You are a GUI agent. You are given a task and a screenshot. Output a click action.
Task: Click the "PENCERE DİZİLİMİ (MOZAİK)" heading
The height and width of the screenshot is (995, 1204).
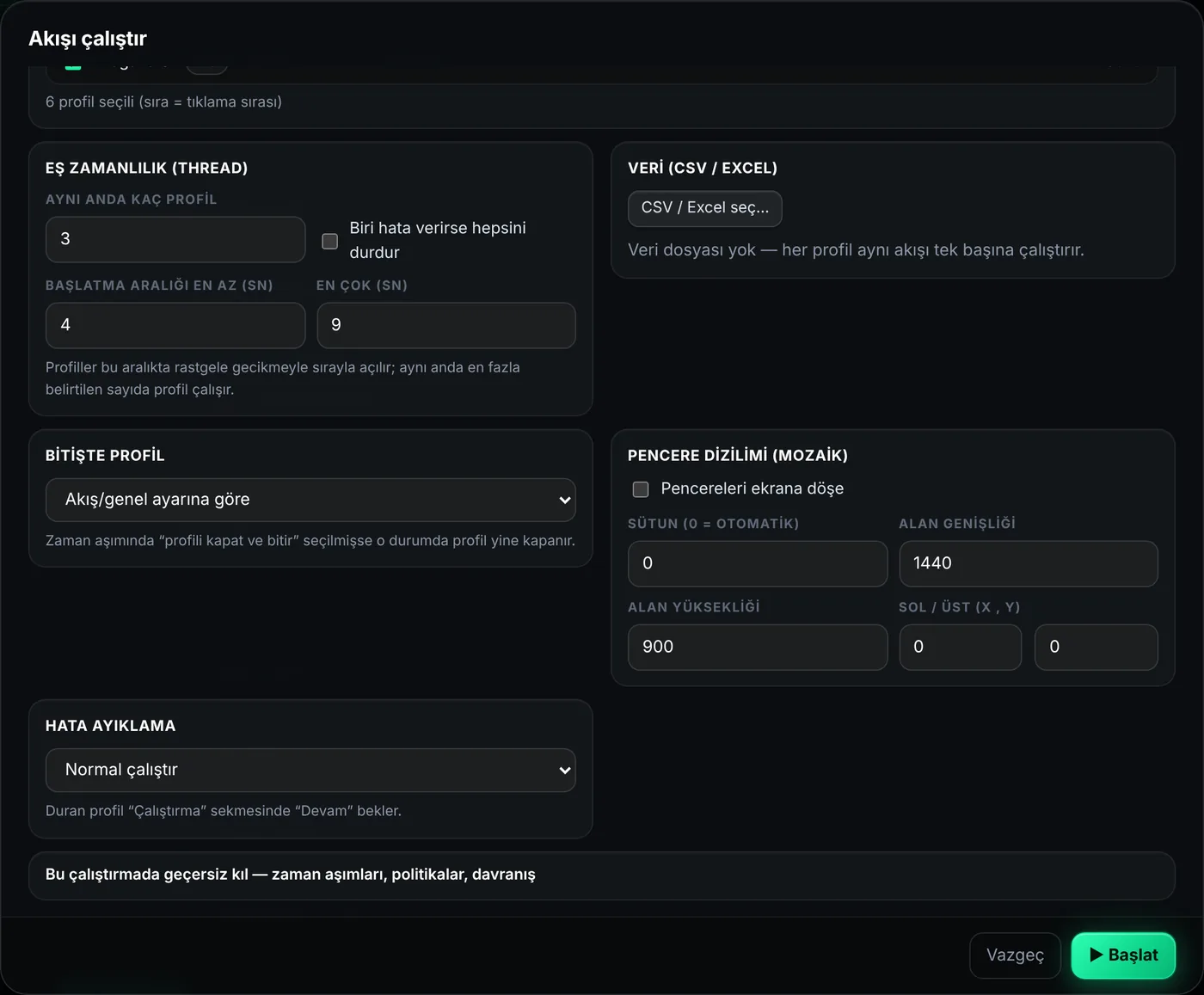click(x=738, y=455)
